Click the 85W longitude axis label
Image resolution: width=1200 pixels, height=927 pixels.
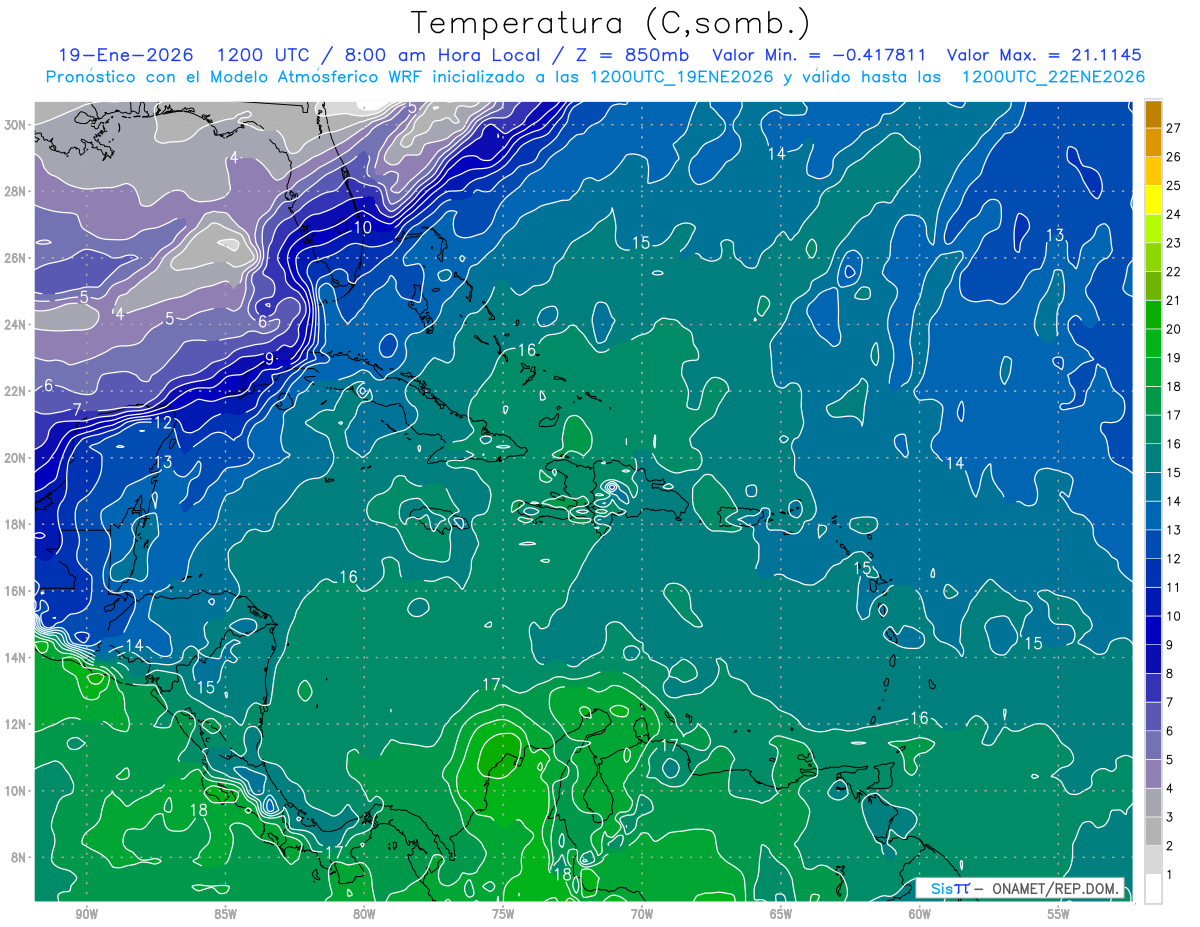coord(225,913)
